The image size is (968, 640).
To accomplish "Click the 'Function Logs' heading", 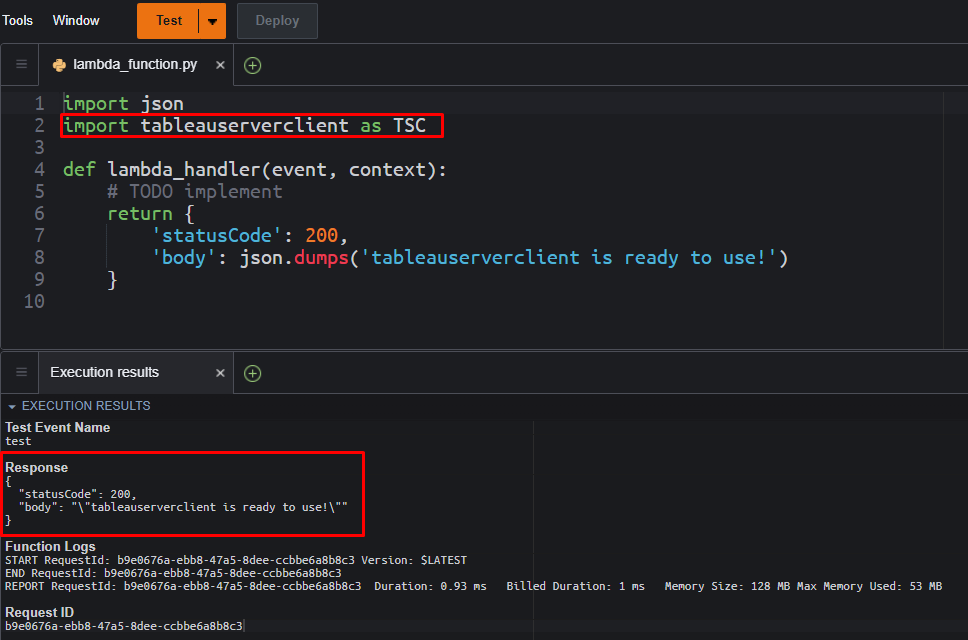I will (50, 546).
